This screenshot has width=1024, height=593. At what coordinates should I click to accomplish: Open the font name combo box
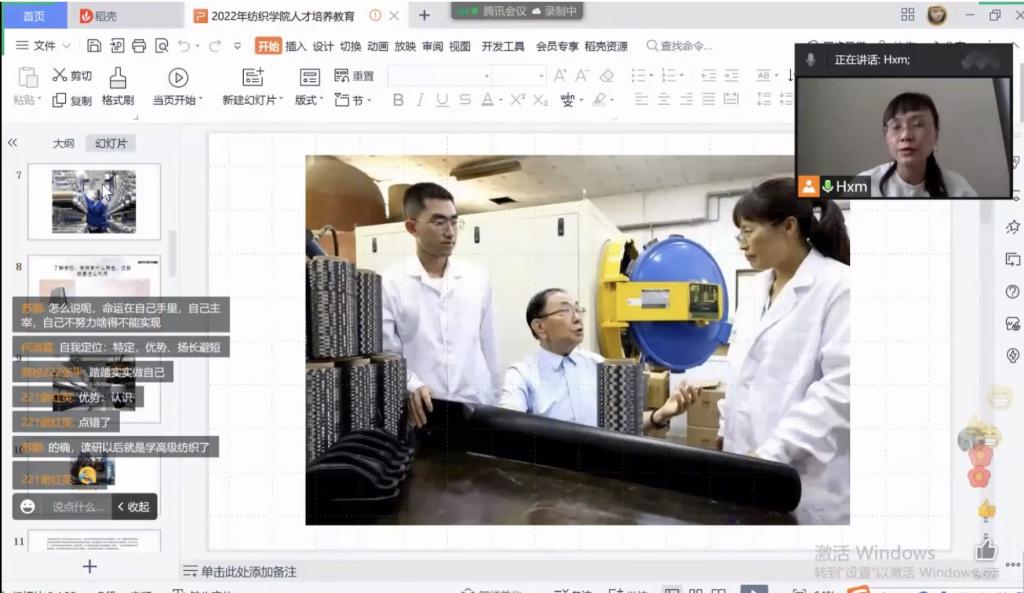coord(440,76)
